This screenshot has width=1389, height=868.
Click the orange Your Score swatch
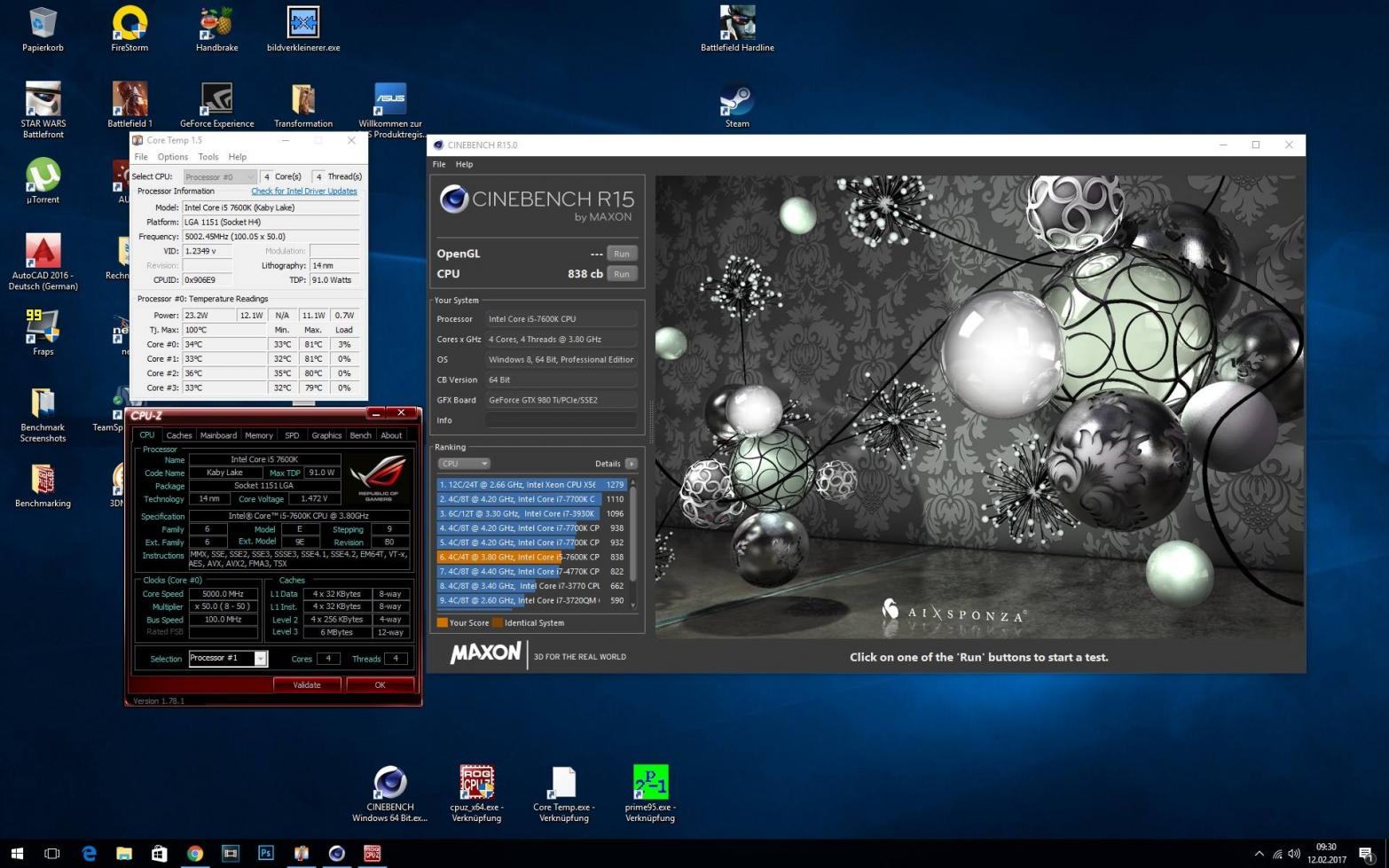(442, 622)
